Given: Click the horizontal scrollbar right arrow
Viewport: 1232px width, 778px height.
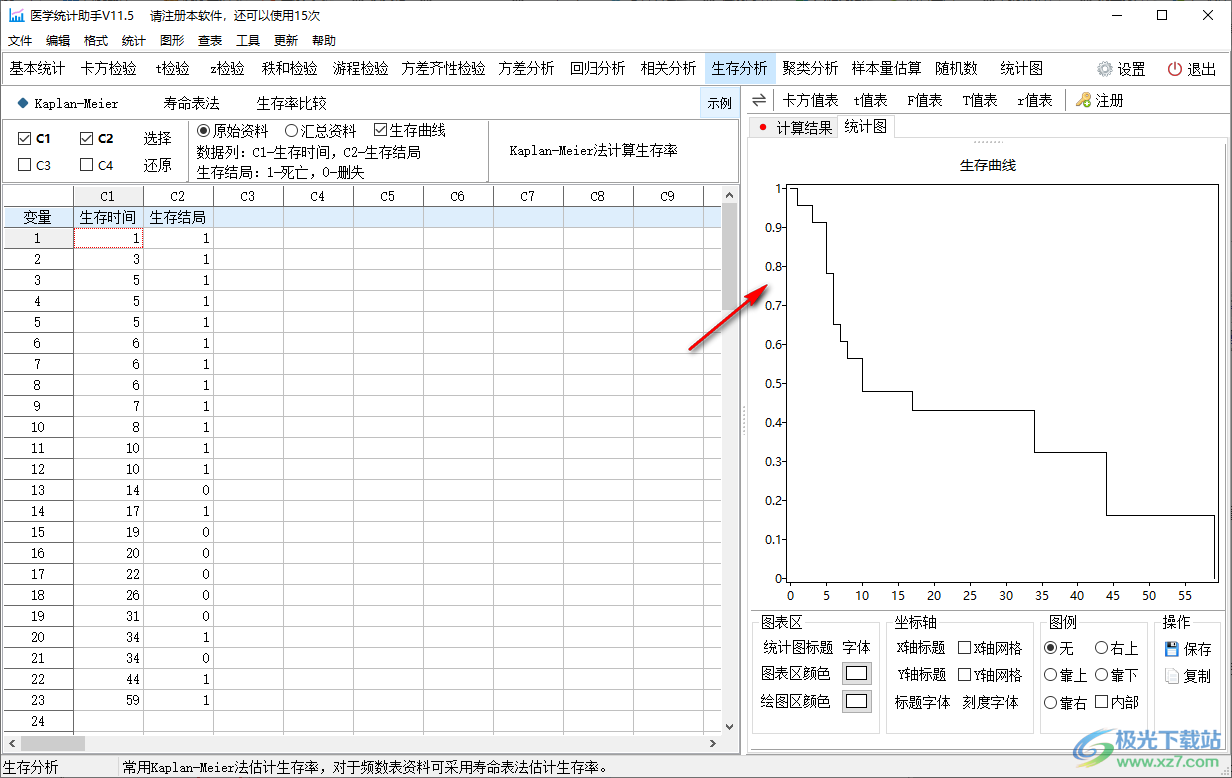Looking at the screenshot, I should (x=713, y=743).
